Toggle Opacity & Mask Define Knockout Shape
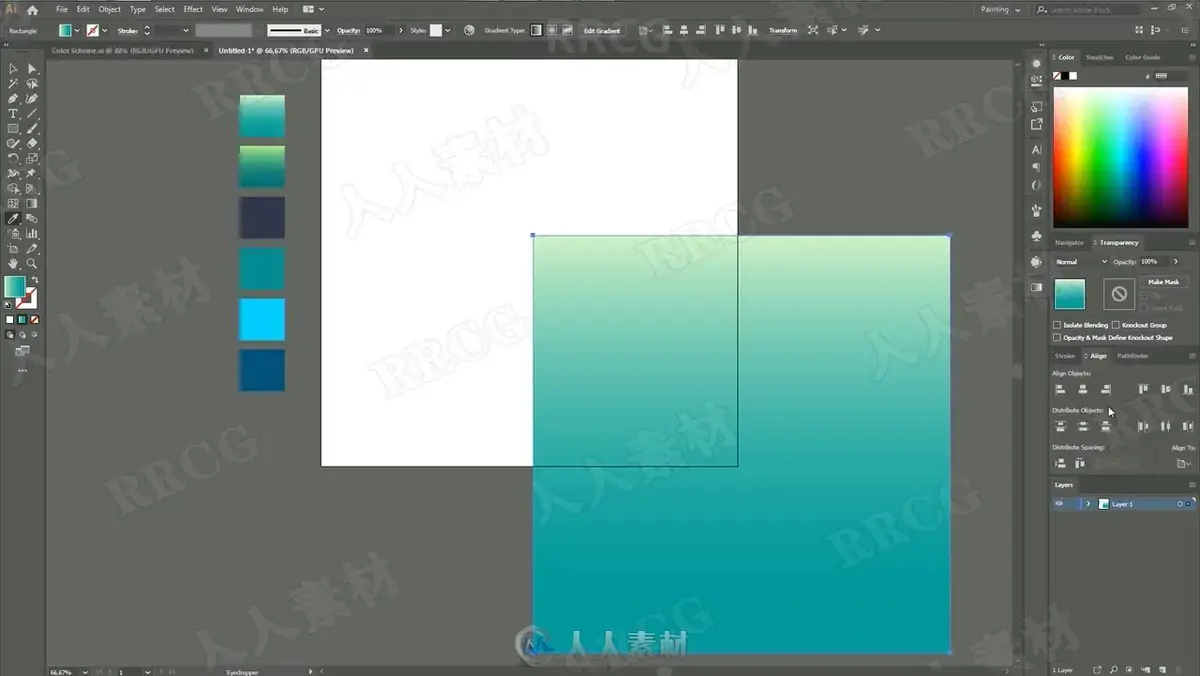This screenshot has width=1200, height=676. coord(1057,337)
